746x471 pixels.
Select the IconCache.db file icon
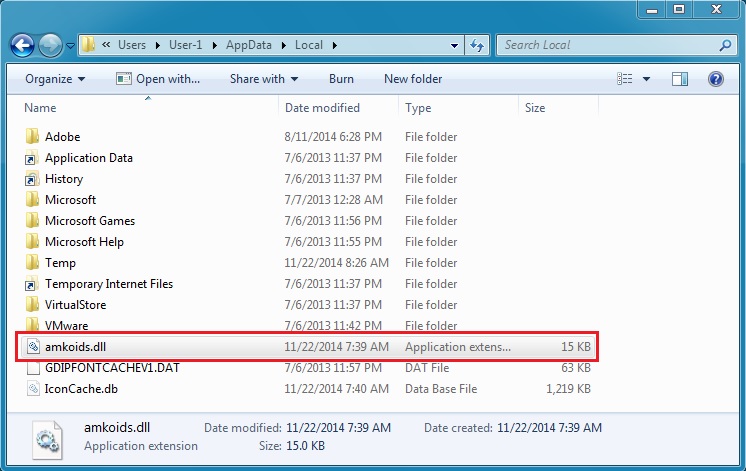[x=33, y=389]
